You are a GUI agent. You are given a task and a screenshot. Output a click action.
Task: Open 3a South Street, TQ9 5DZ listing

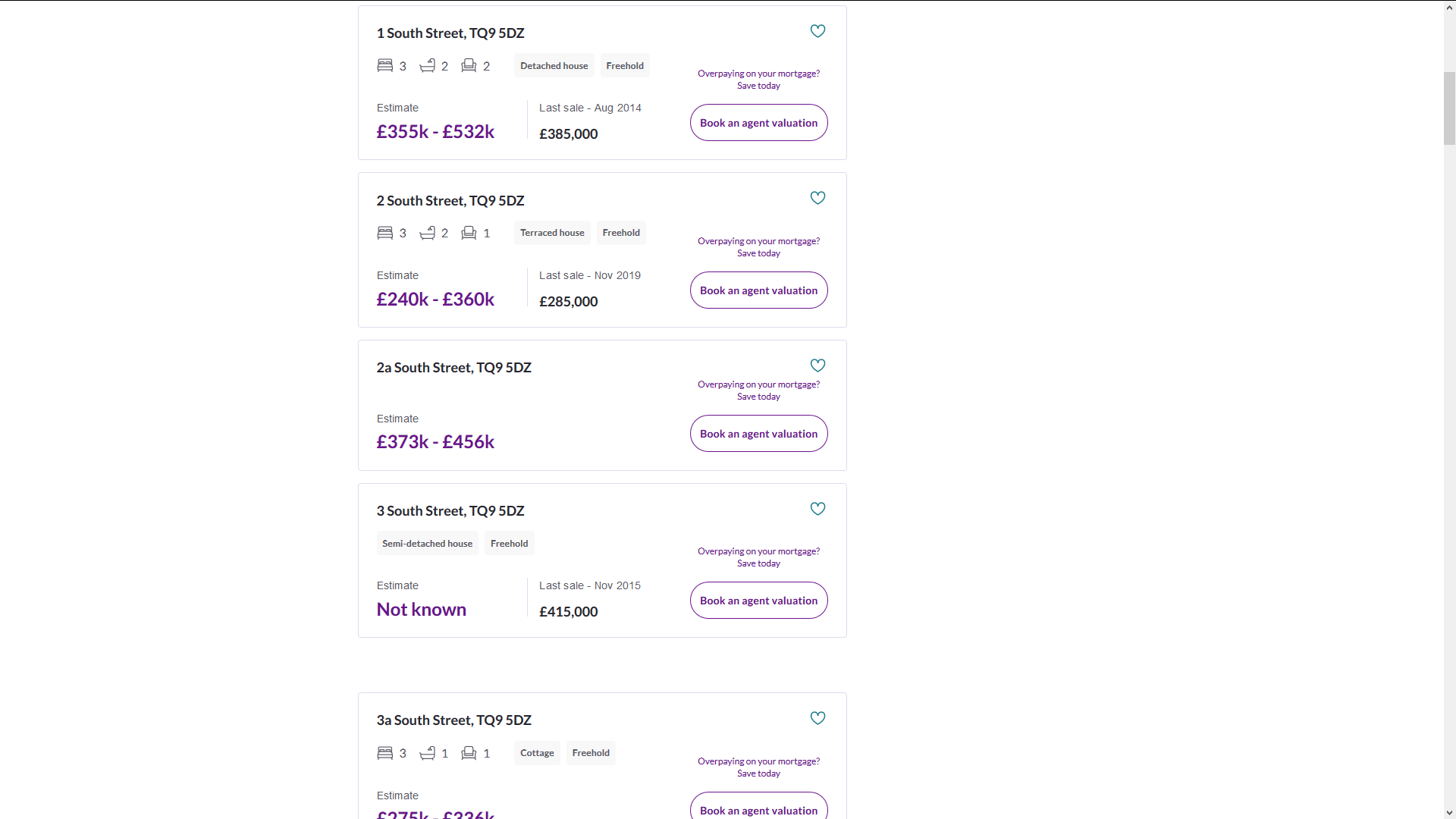coord(453,720)
